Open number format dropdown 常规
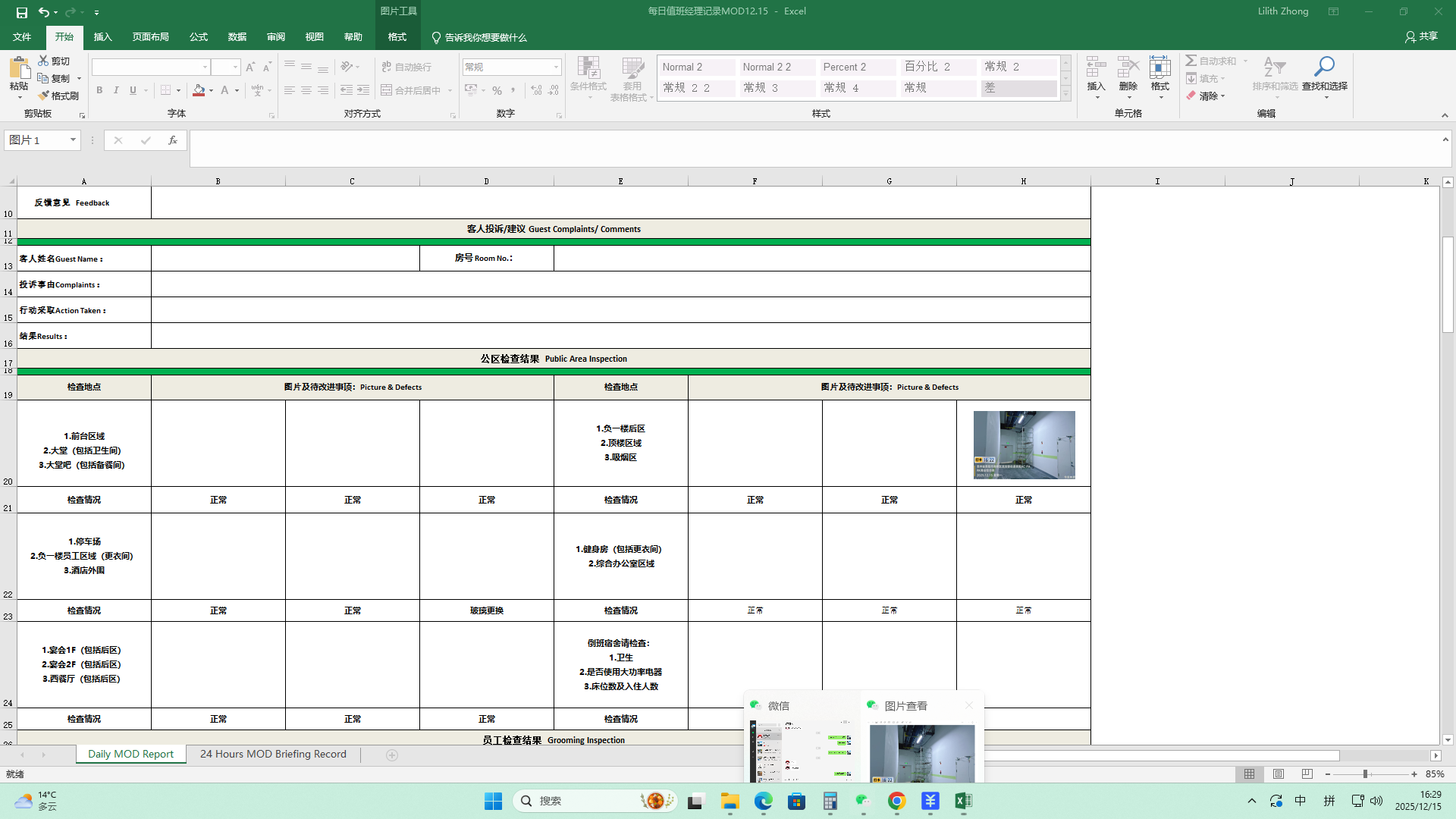1456x819 pixels. (556, 67)
